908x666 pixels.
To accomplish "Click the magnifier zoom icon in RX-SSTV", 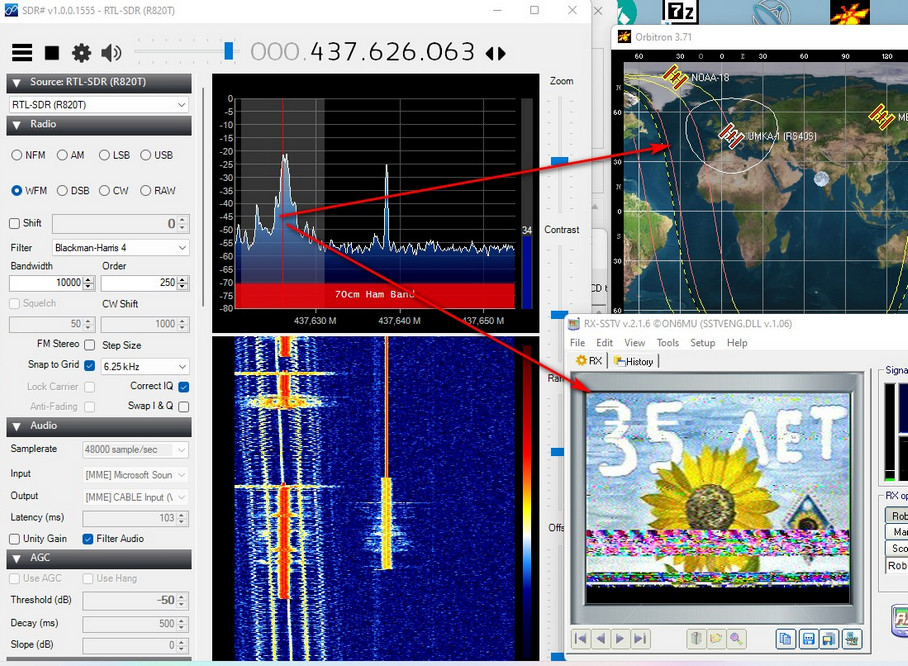I will [x=735, y=638].
